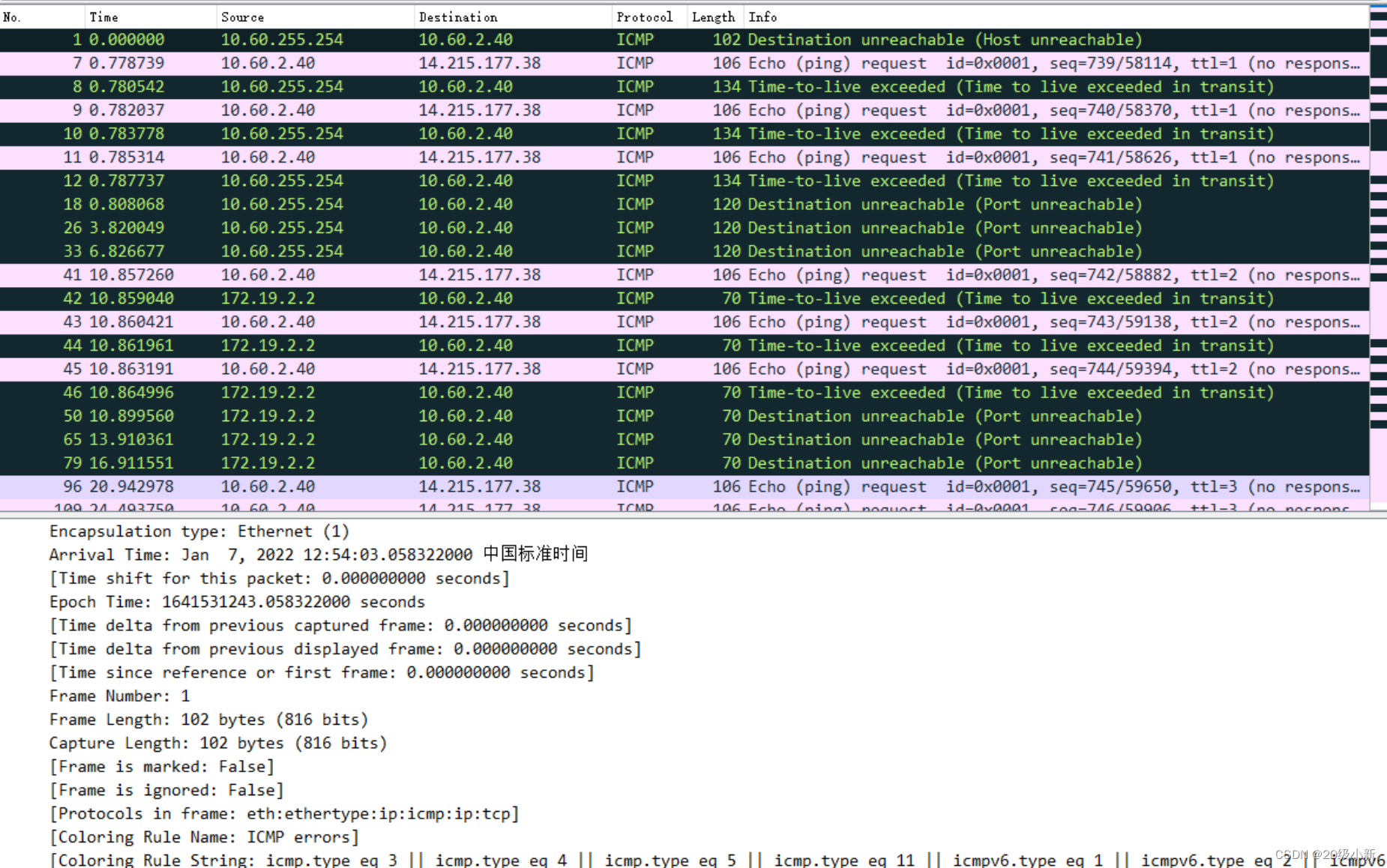Image resolution: width=1387 pixels, height=868 pixels.
Task: Select packet 26 at time 3.820049
Action: [x=685, y=228]
